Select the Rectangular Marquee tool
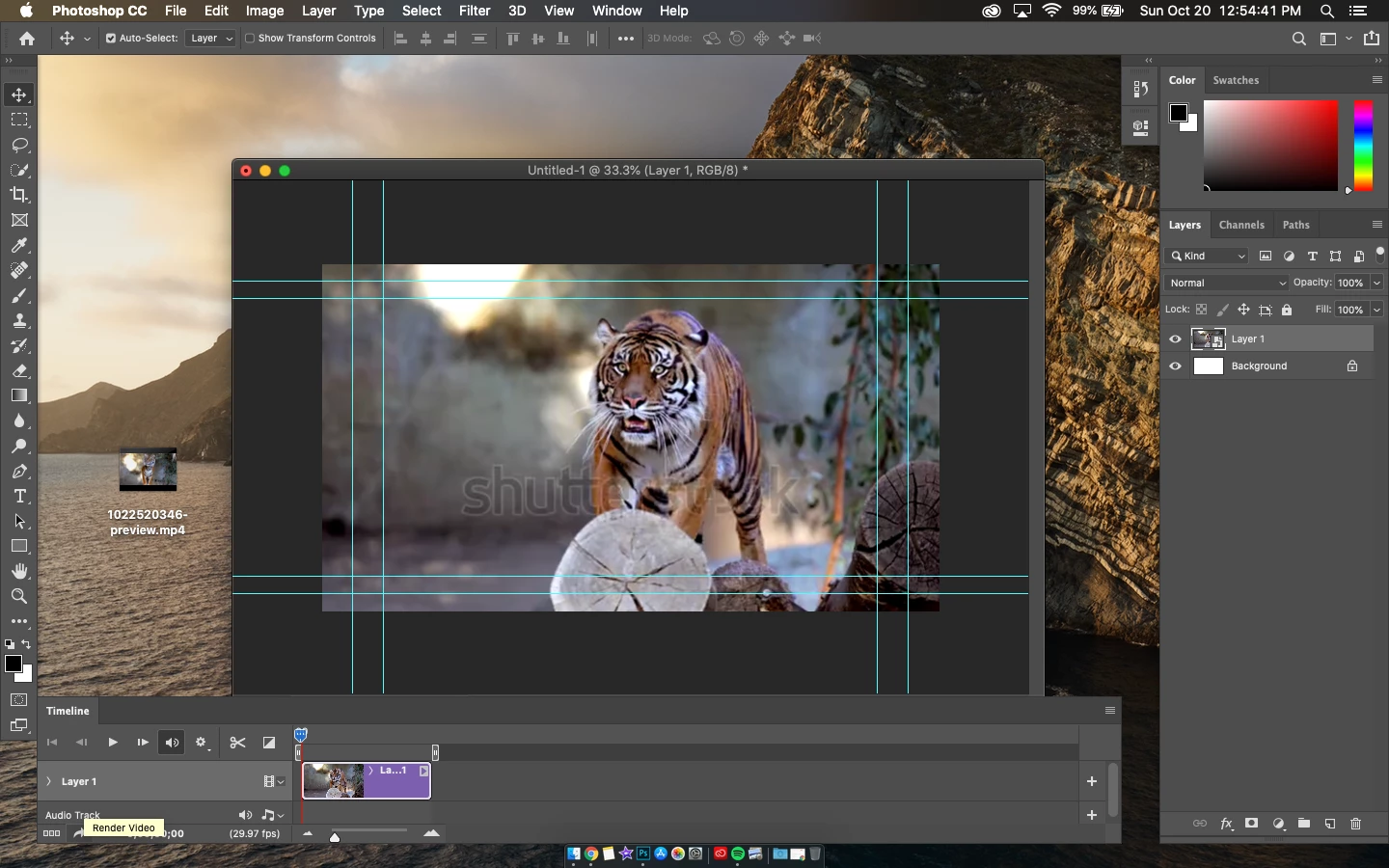Image resolution: width=1389 pixels, height=868 pixels. (x=19, y=120)
